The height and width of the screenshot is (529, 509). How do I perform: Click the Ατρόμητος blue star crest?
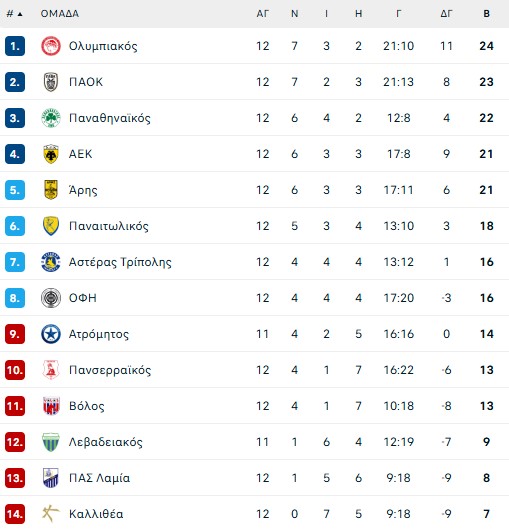[x=51, y=334]
